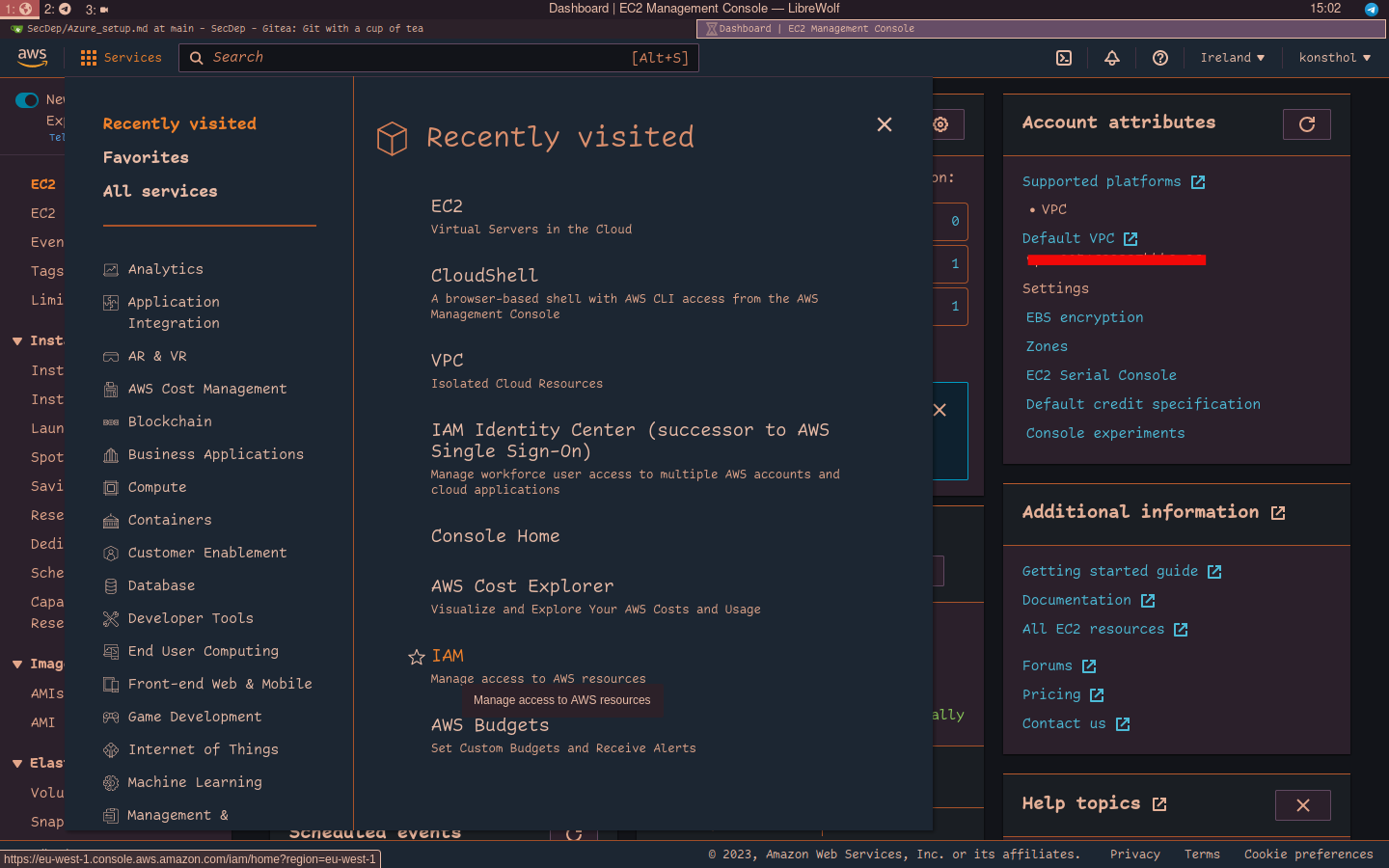Screen dimensions: 1389x868
Task: Open the CloudShell recently visited service
Action: pyautogui.click(x=484, y=276)
